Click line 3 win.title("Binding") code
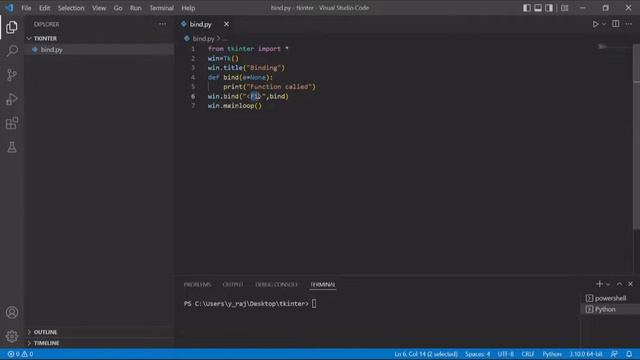Image resolution: width=640 pixels, height=360 pixels. (x=246, y=68)
